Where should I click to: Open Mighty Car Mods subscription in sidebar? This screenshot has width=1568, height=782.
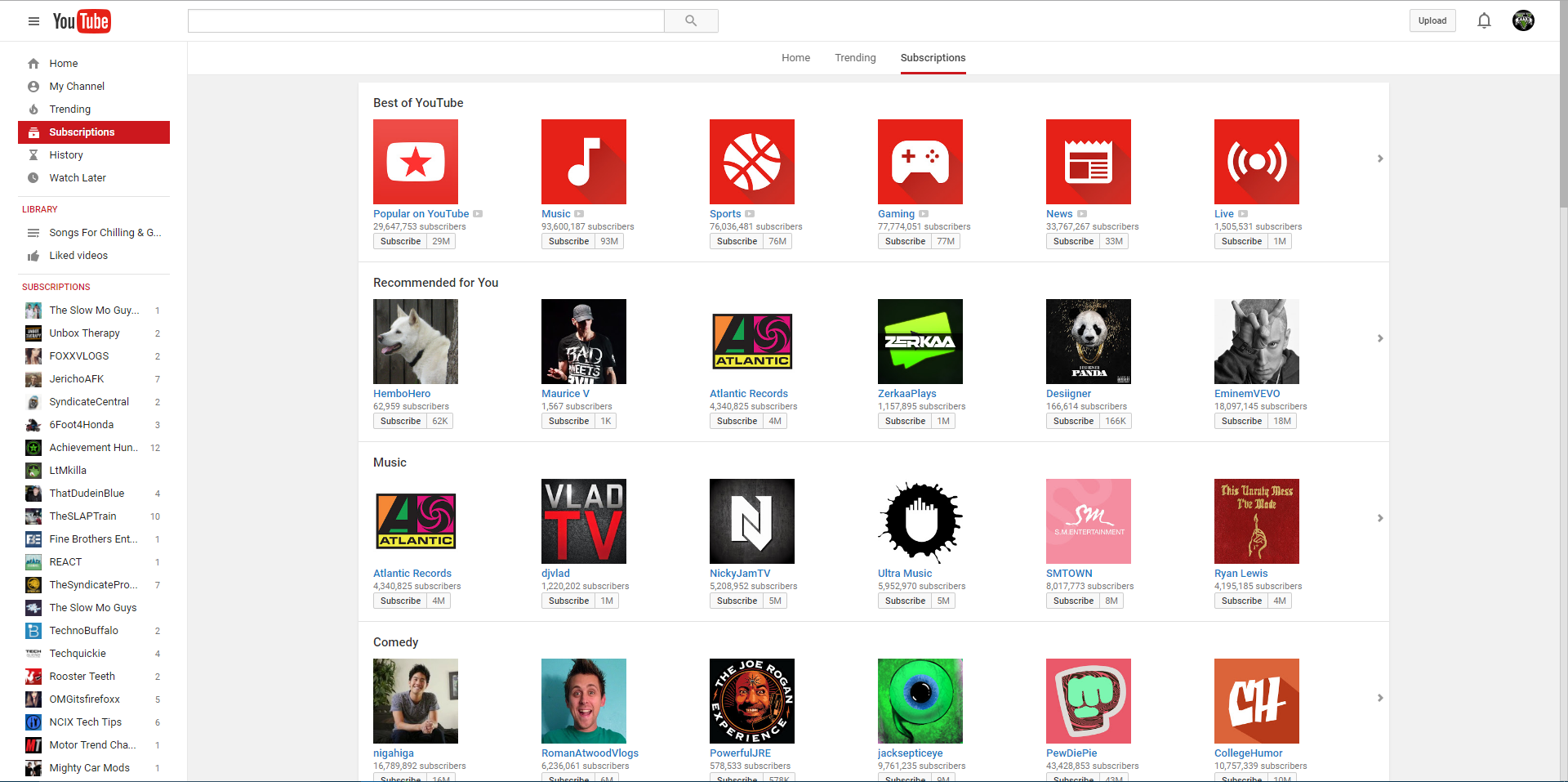94,768
